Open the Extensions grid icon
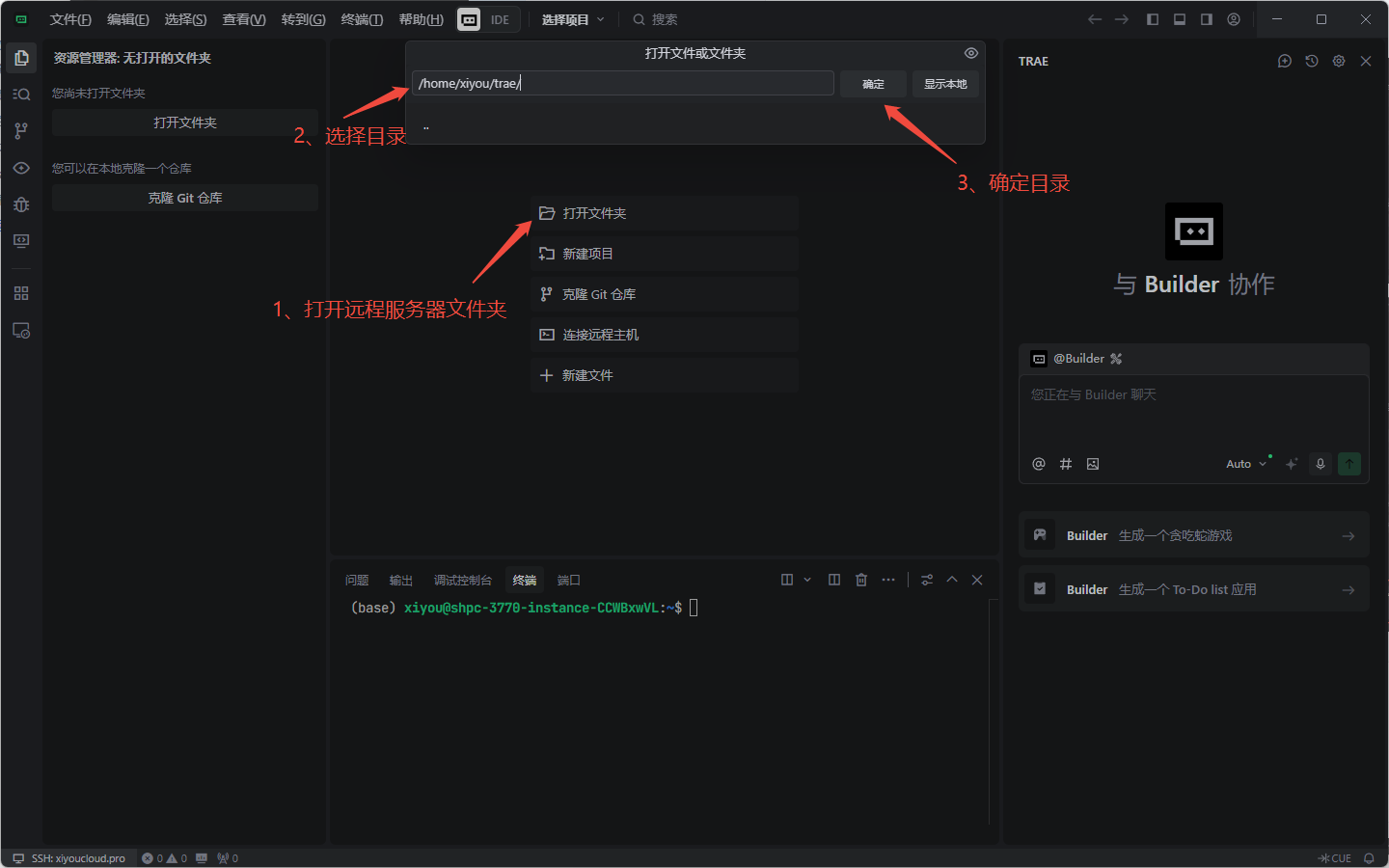 tap(21, 293)
